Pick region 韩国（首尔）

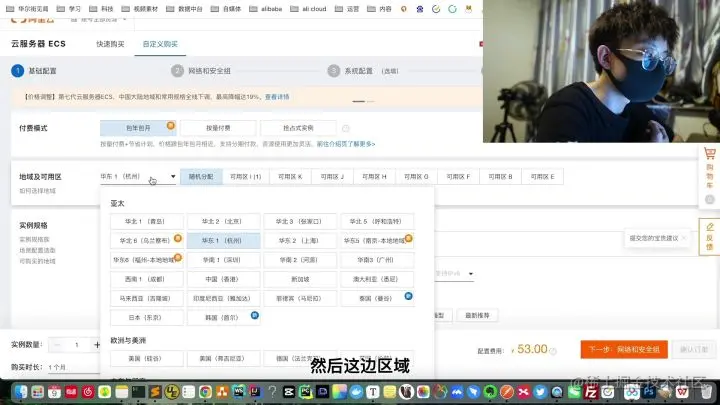(224, 318)
